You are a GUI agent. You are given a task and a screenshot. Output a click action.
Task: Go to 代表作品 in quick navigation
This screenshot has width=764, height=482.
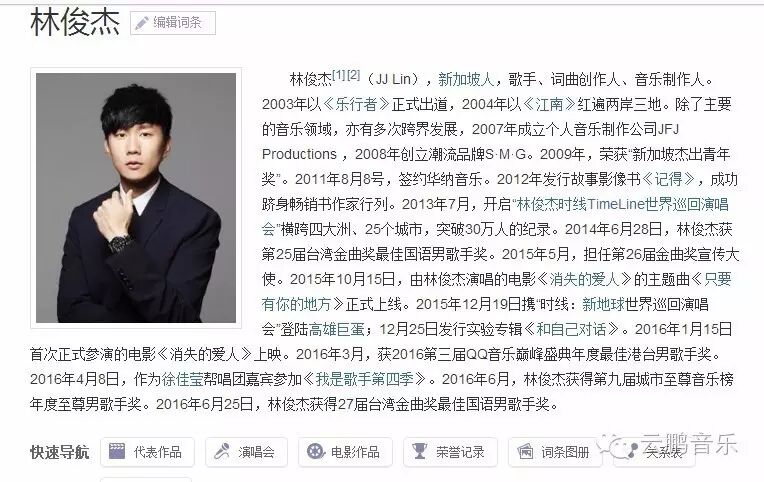point(148,452)
